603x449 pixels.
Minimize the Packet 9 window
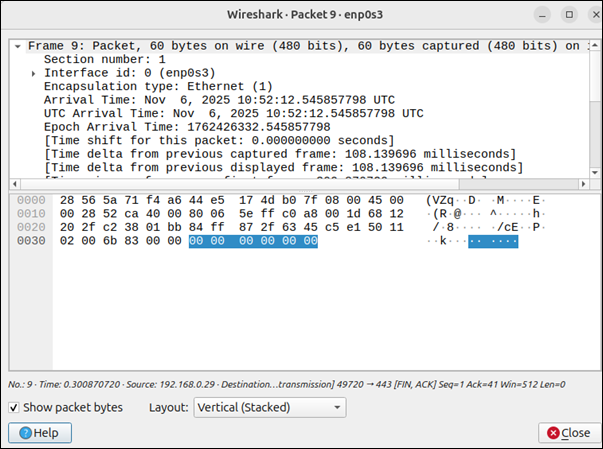542,15
